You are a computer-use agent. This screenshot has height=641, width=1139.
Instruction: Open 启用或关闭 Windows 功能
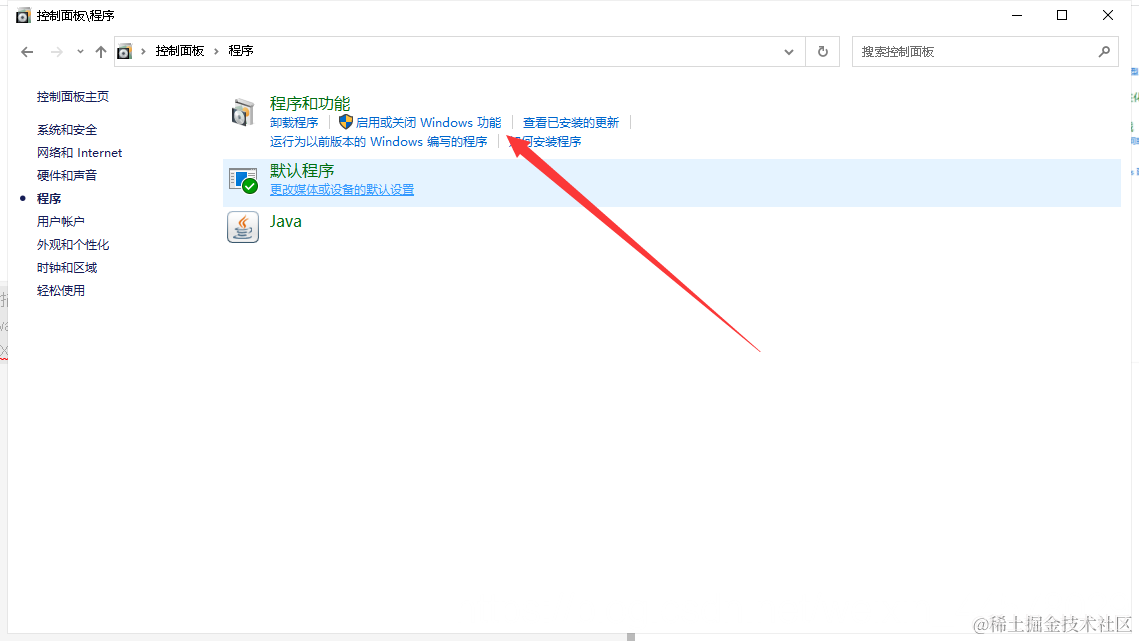click(x=429, y=123)
